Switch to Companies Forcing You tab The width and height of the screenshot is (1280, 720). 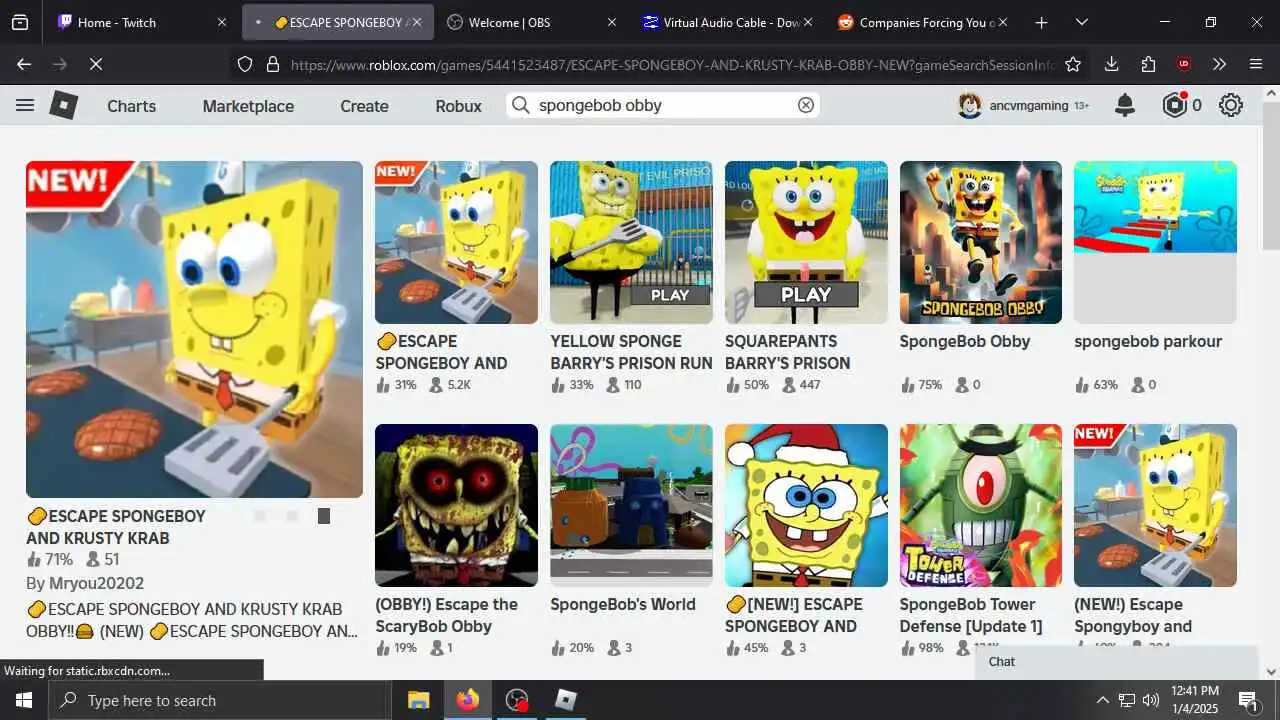[921, 22]
